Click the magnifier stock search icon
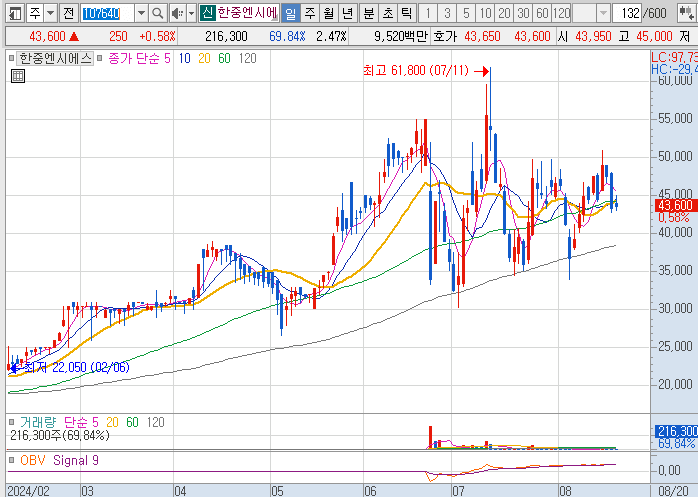This screenshot has height=497, width=698. click(157, 13)
